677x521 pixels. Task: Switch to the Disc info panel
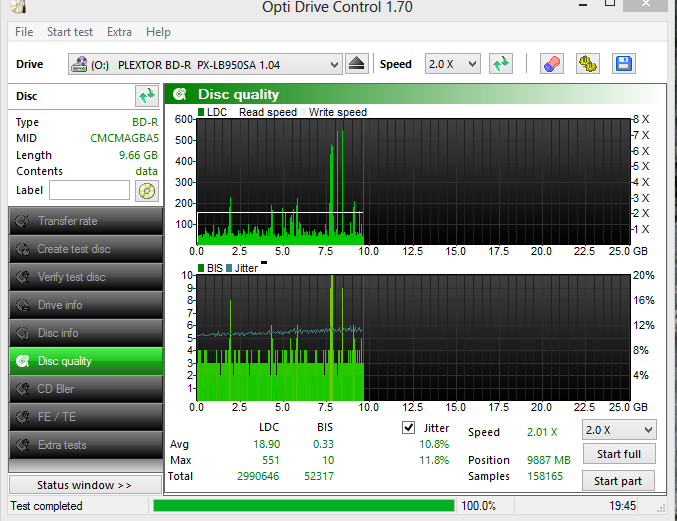click(86, 333)
